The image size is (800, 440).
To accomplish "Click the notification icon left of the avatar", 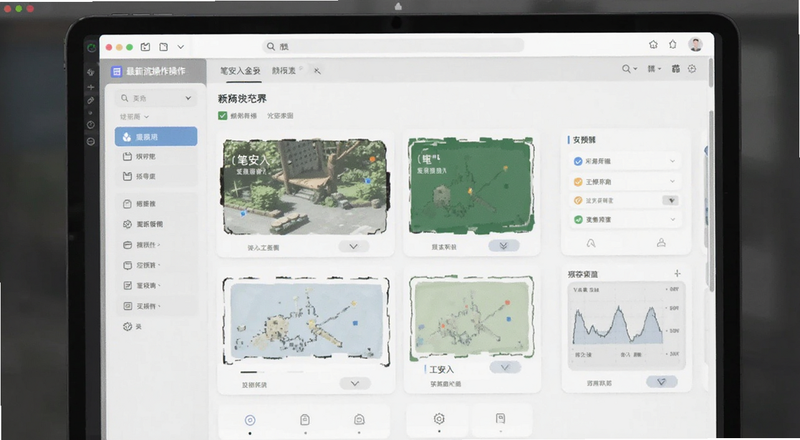I will coord(672,44).
